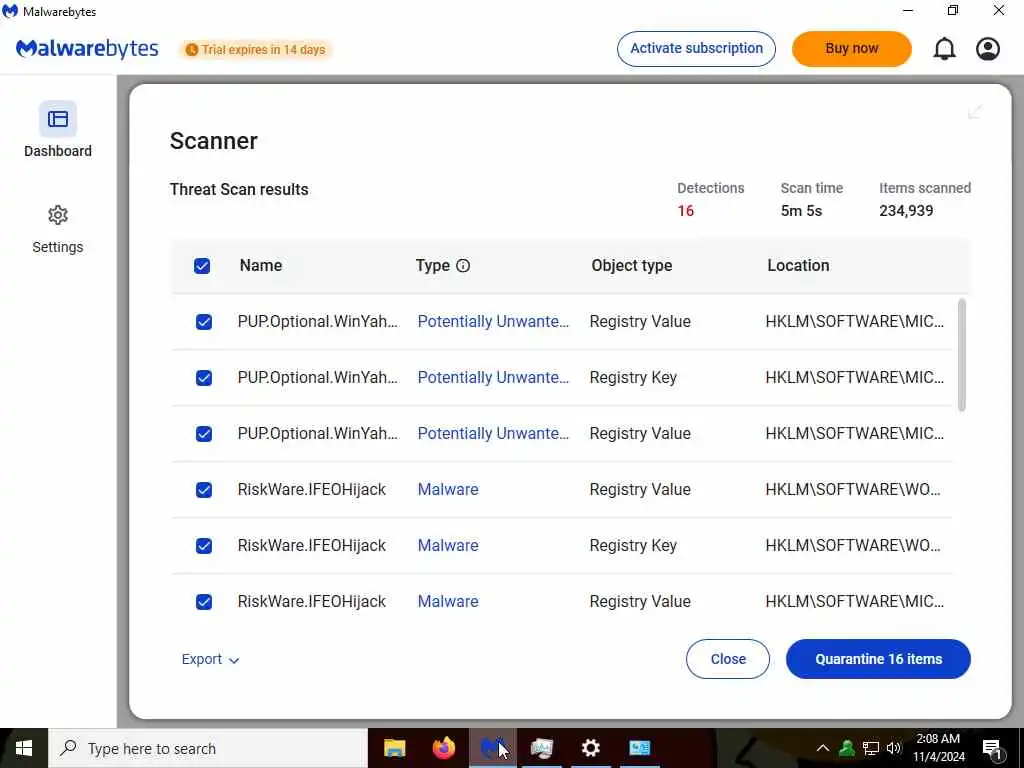Open Potentially Unwanted link in third row
This screenshot has height=768, width=1024.
coord(493,434)
